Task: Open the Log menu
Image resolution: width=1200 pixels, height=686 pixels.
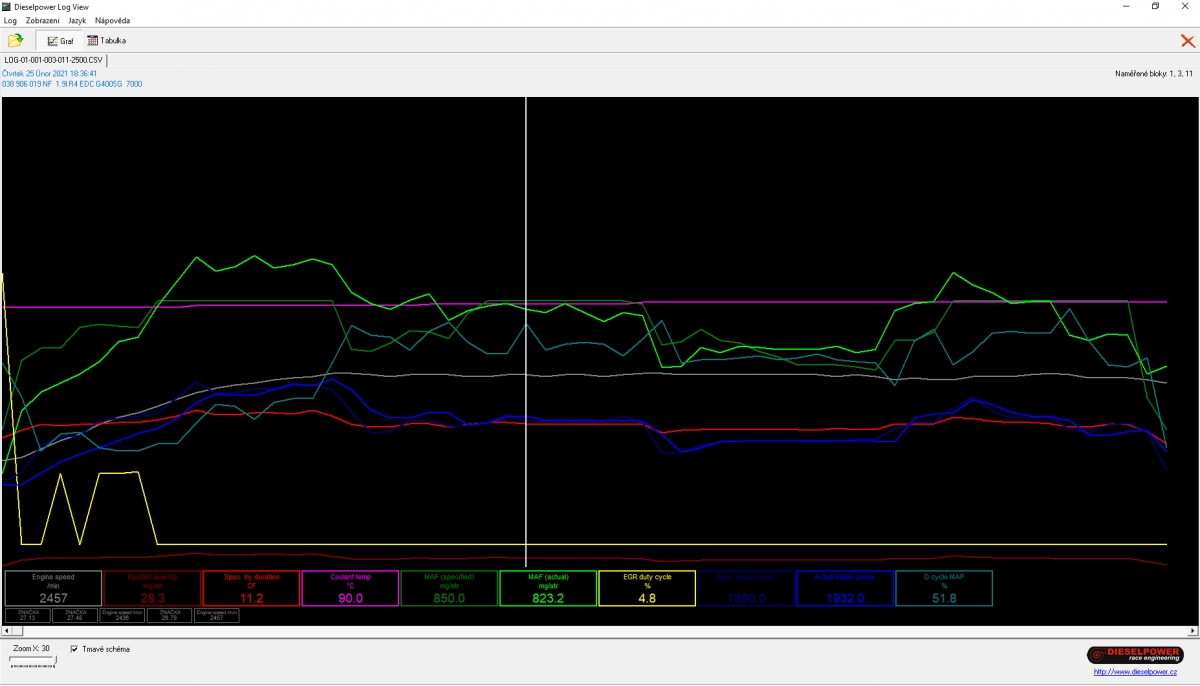Action: (x=10, y=20)
